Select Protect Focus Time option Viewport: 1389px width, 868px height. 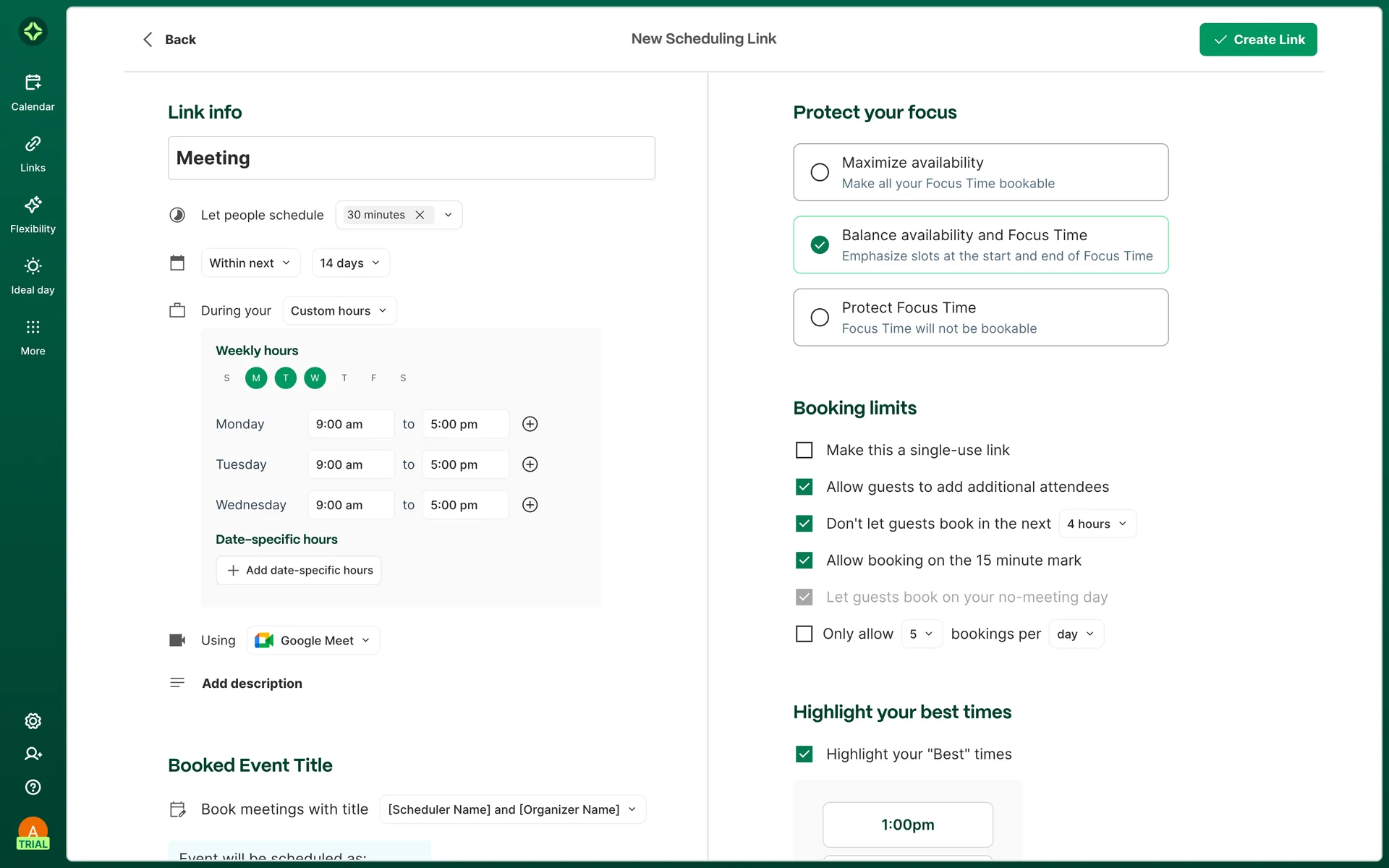[x=820, y=318]
